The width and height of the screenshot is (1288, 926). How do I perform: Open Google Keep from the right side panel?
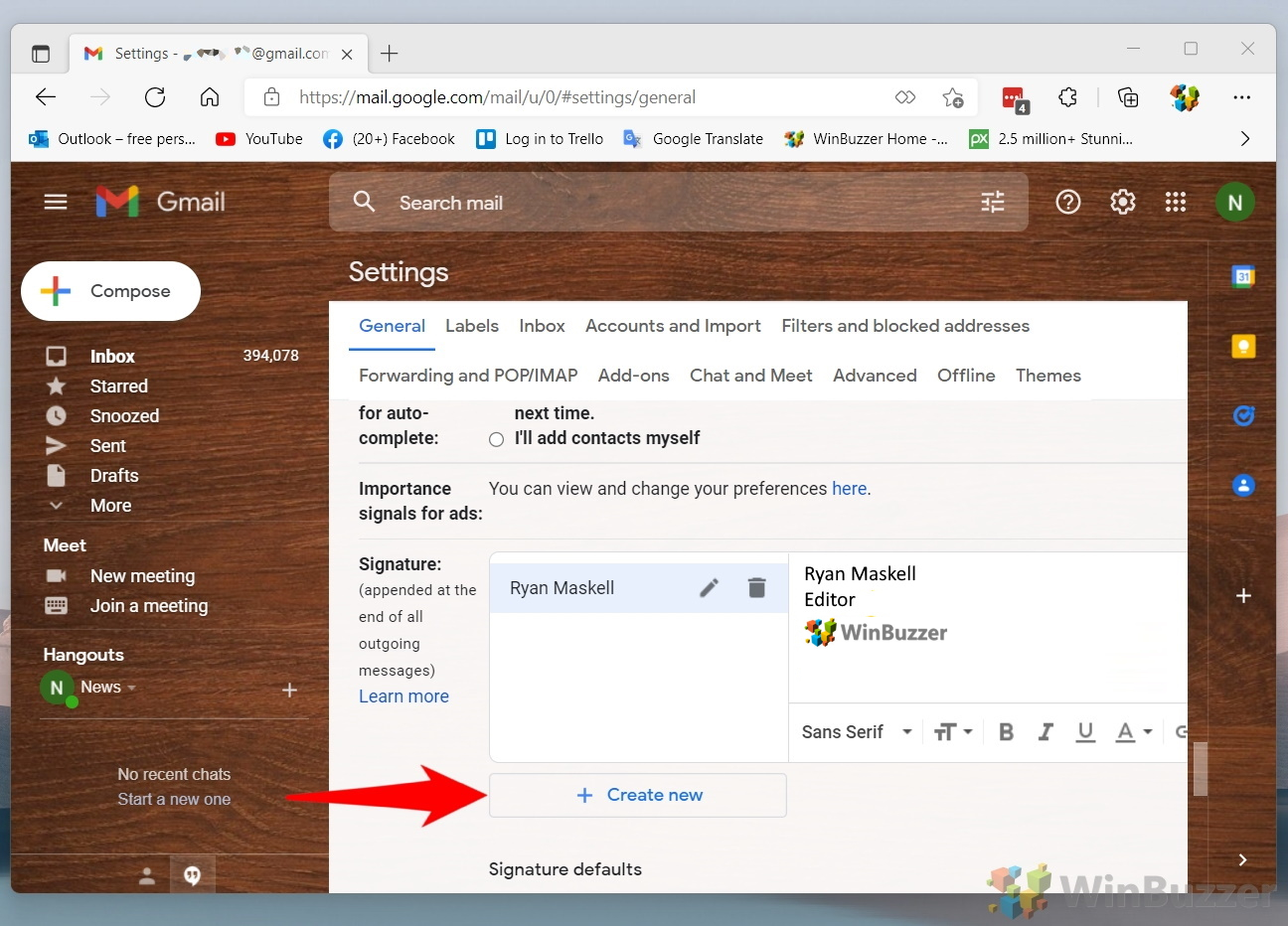point(1243,346)
